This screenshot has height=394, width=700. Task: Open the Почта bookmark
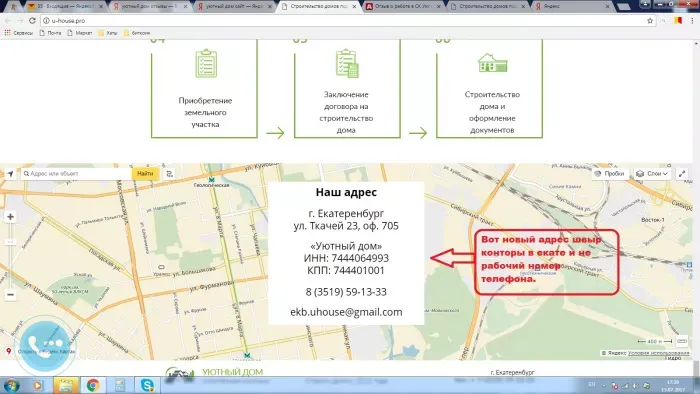coord(50,33)
